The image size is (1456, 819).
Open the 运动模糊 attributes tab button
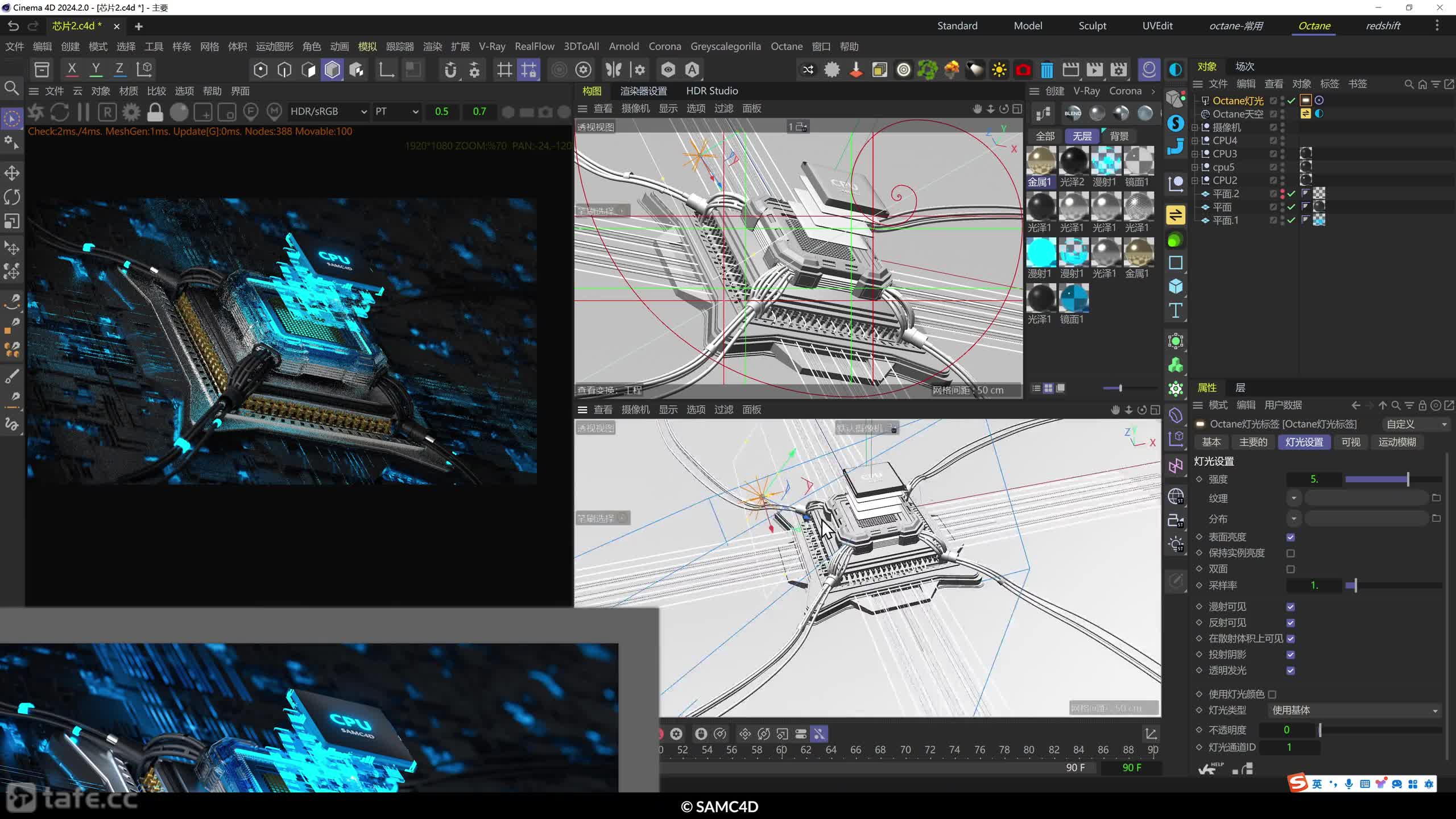[1397, 442]
